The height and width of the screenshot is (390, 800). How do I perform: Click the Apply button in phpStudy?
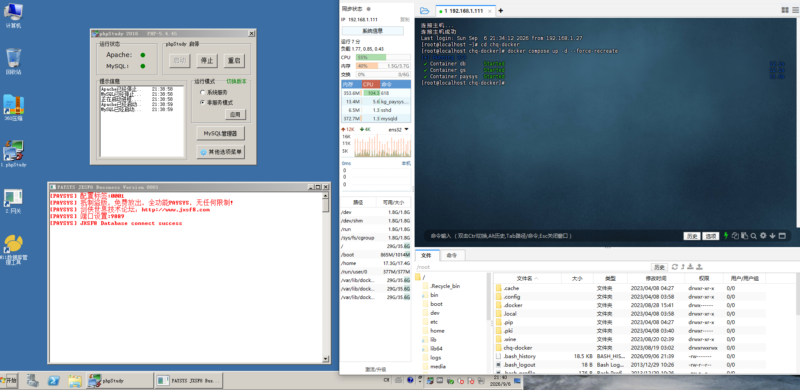pos(235,115)
